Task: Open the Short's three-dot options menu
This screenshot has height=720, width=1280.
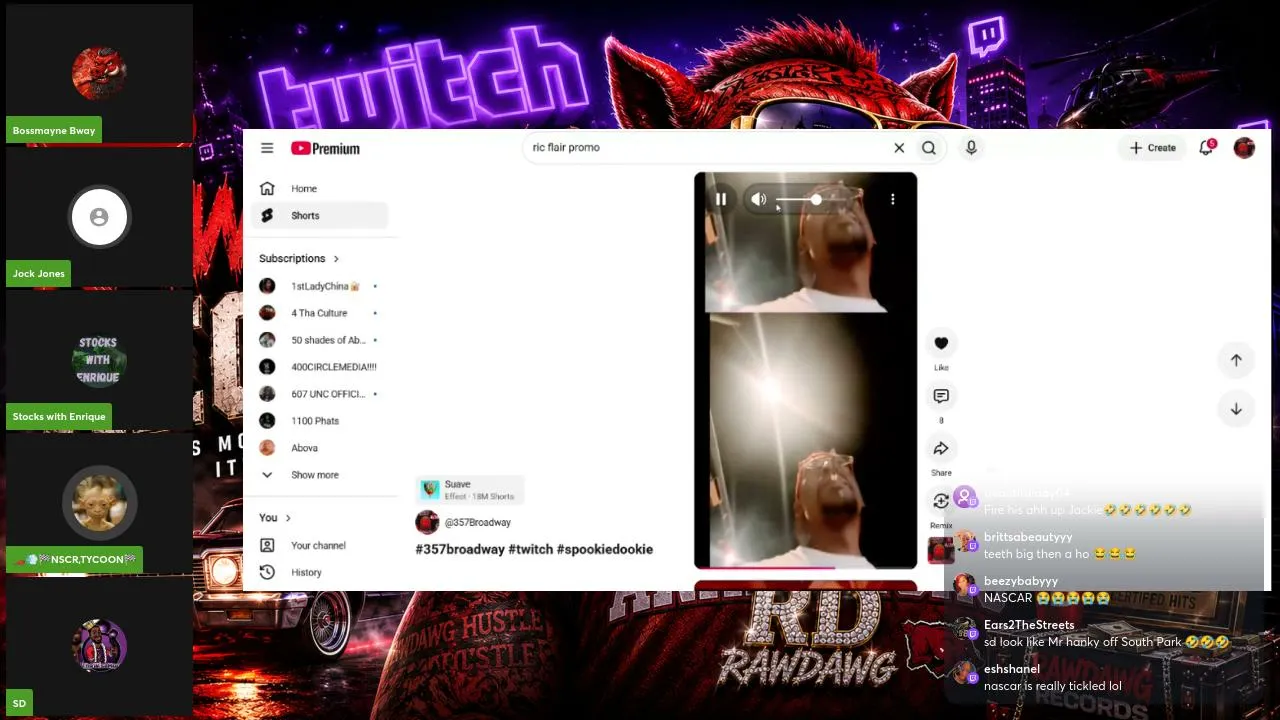Action: coord(893,200)
